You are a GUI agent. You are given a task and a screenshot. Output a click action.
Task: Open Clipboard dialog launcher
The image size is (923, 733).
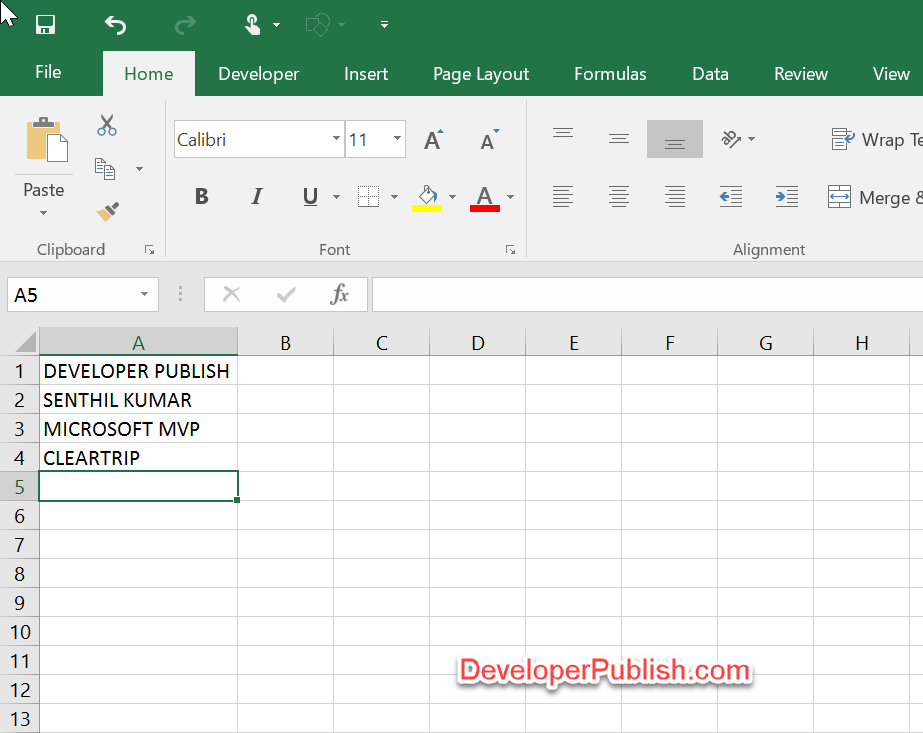point(150,250)
